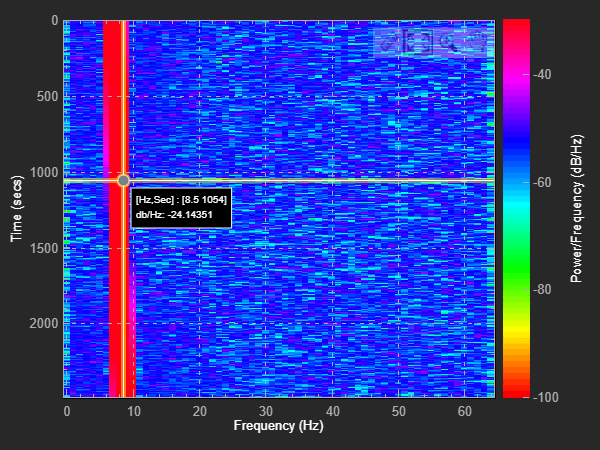Select the data tip box showing -24.14351
The image size is (600, 450).
181,207
